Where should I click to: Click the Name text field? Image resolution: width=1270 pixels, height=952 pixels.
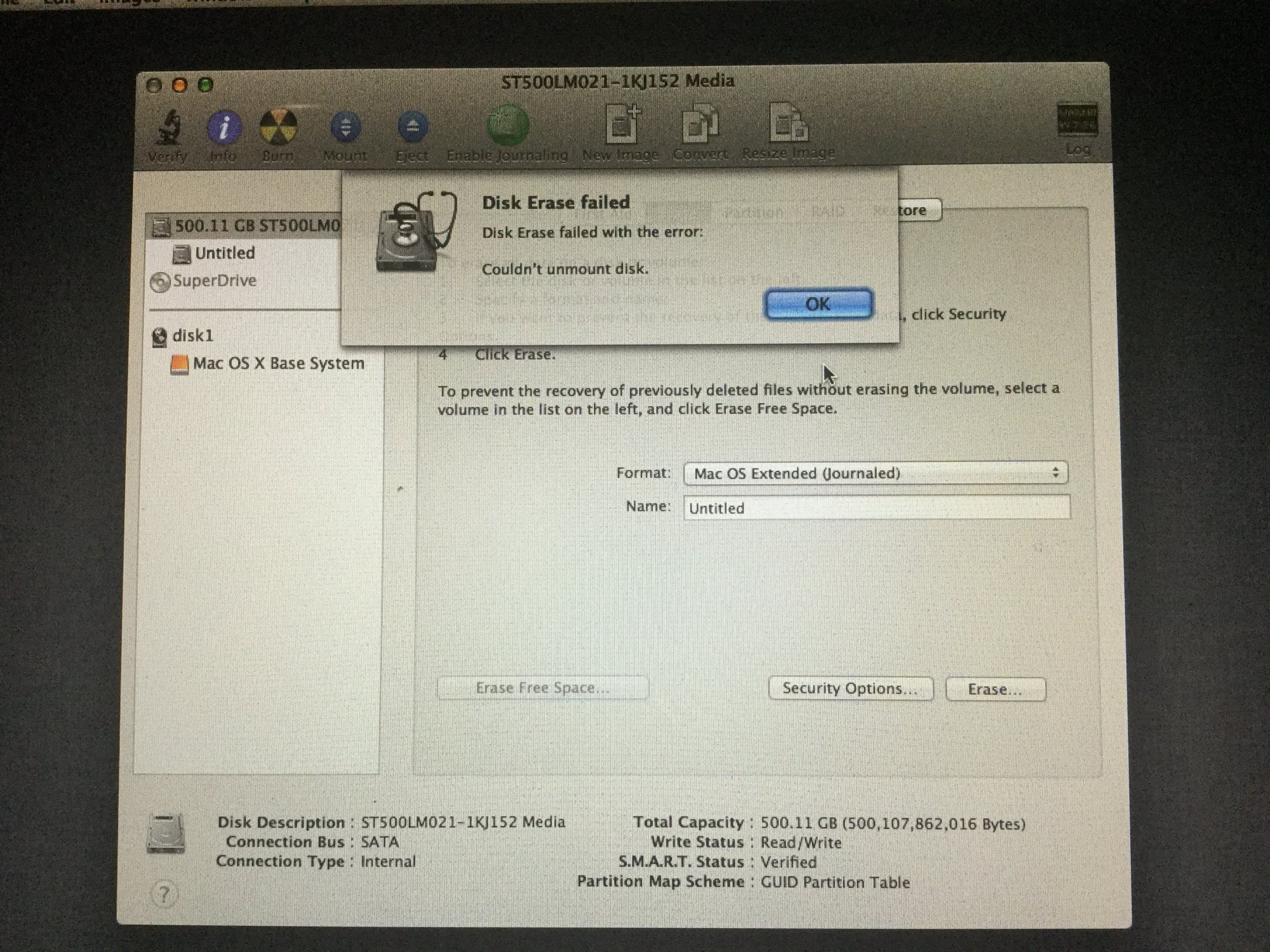click(876, 508)
